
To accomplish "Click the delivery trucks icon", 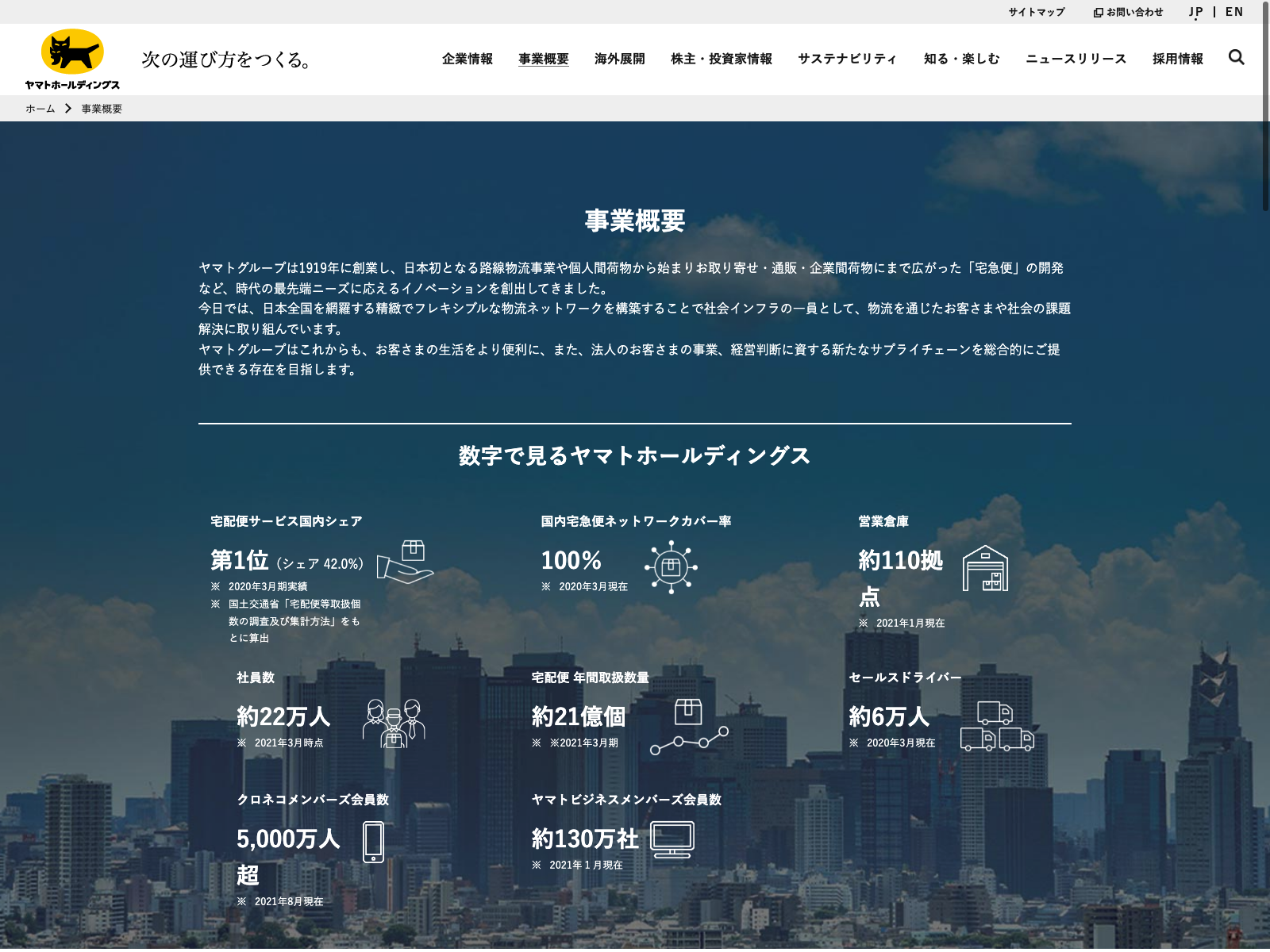I will click(997, 726).
